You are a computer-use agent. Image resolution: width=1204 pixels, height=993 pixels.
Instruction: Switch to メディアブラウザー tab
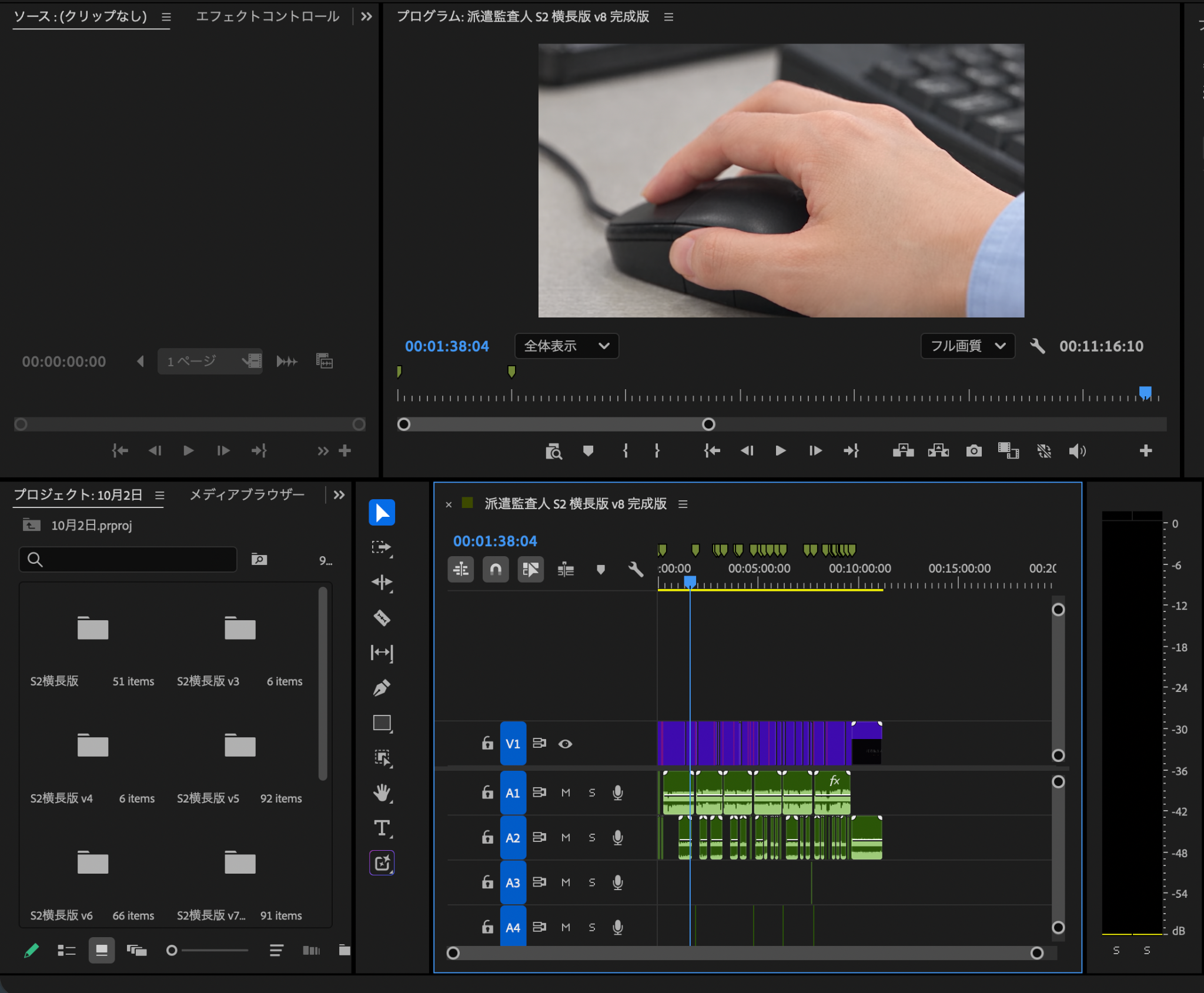point(247,495)
